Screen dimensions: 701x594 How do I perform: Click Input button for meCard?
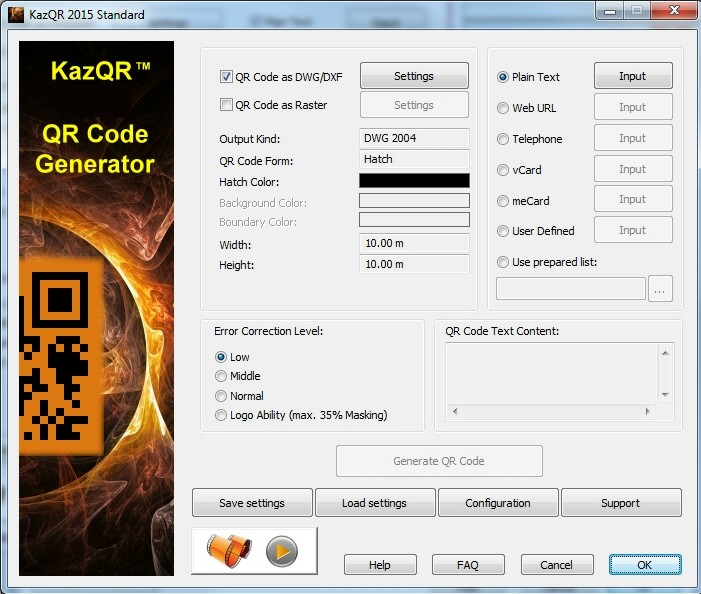[633, 198]
